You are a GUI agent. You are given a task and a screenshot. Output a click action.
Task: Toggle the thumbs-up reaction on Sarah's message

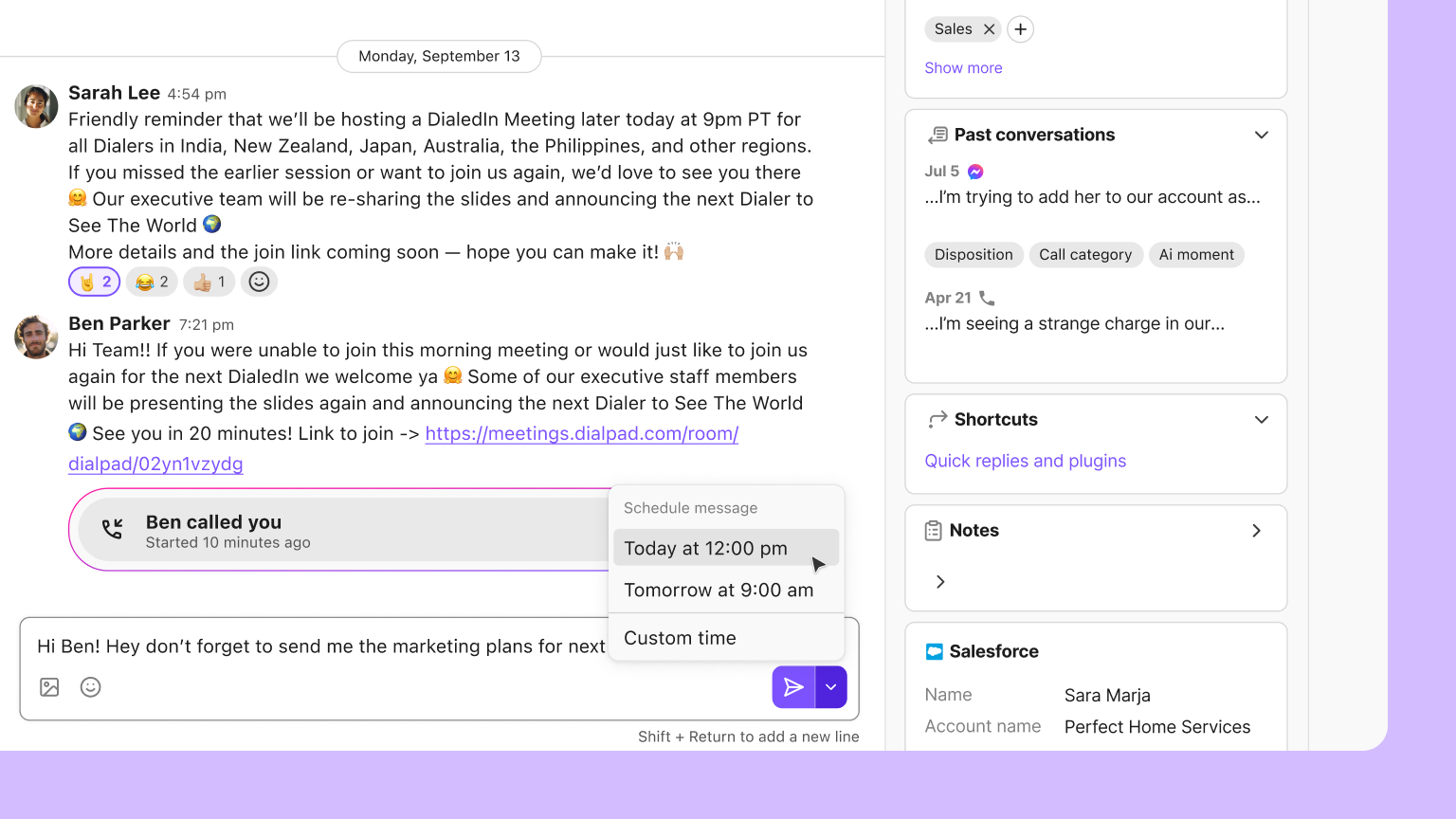click(208, 282)
